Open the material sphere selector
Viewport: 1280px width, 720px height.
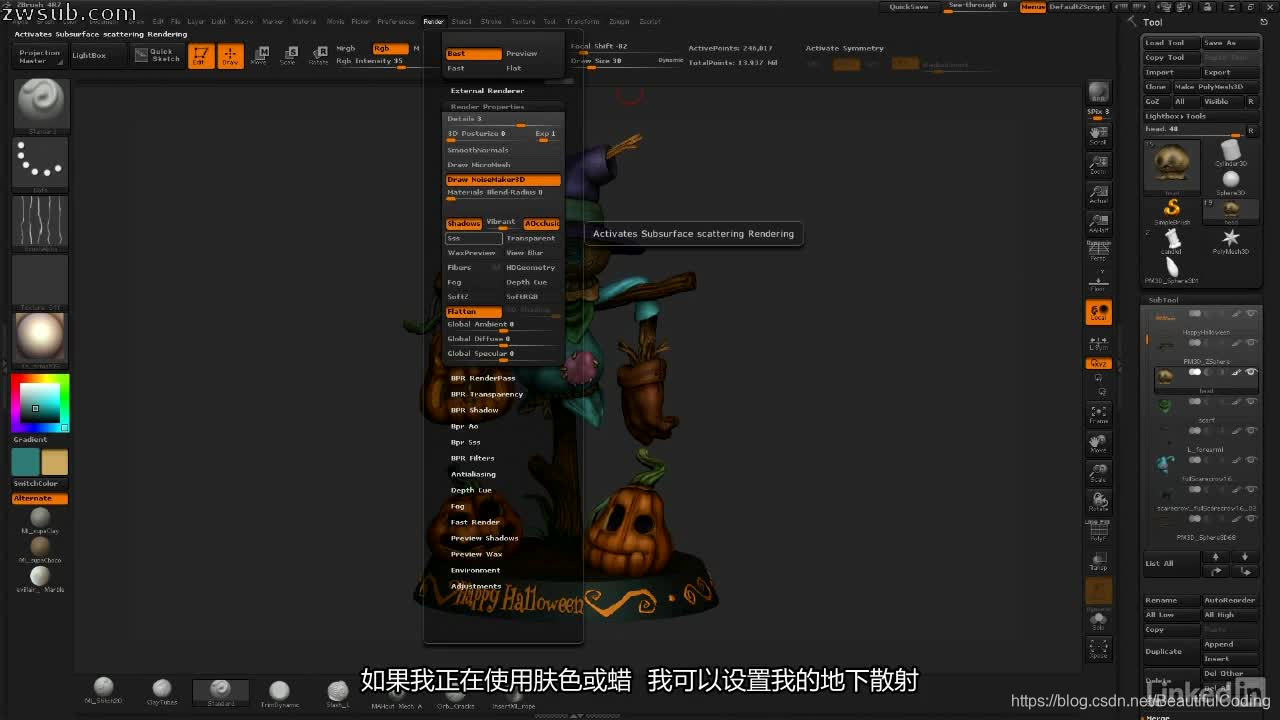click(x=41, y=339)
